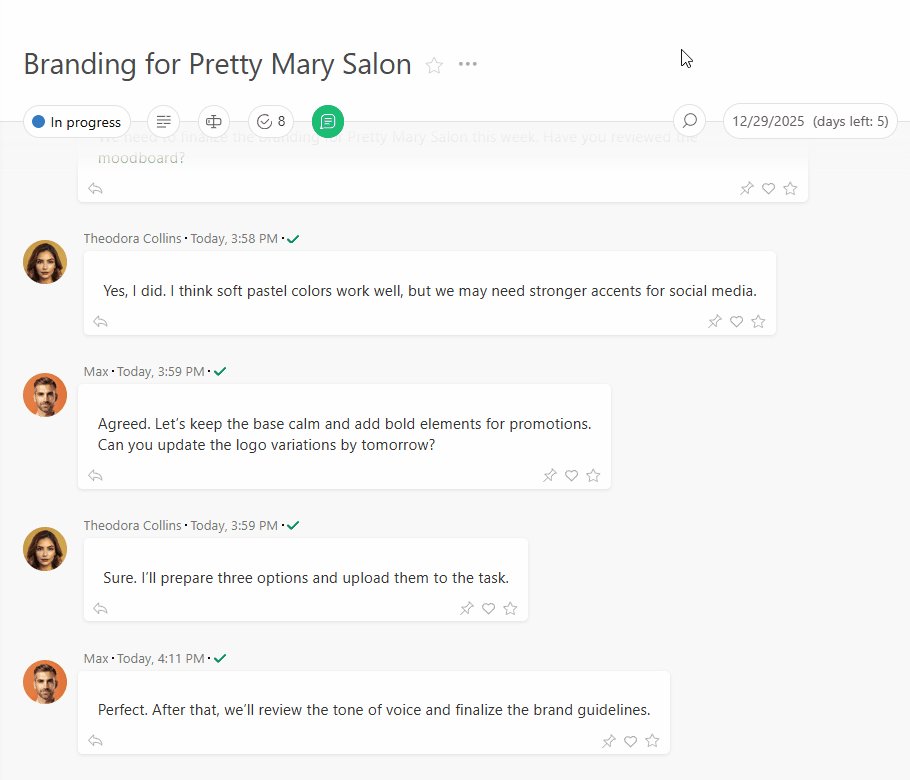Open the 'In progress' status dropdown
Viewport: 910px width, 780px height.
click(x=76, y=121)
